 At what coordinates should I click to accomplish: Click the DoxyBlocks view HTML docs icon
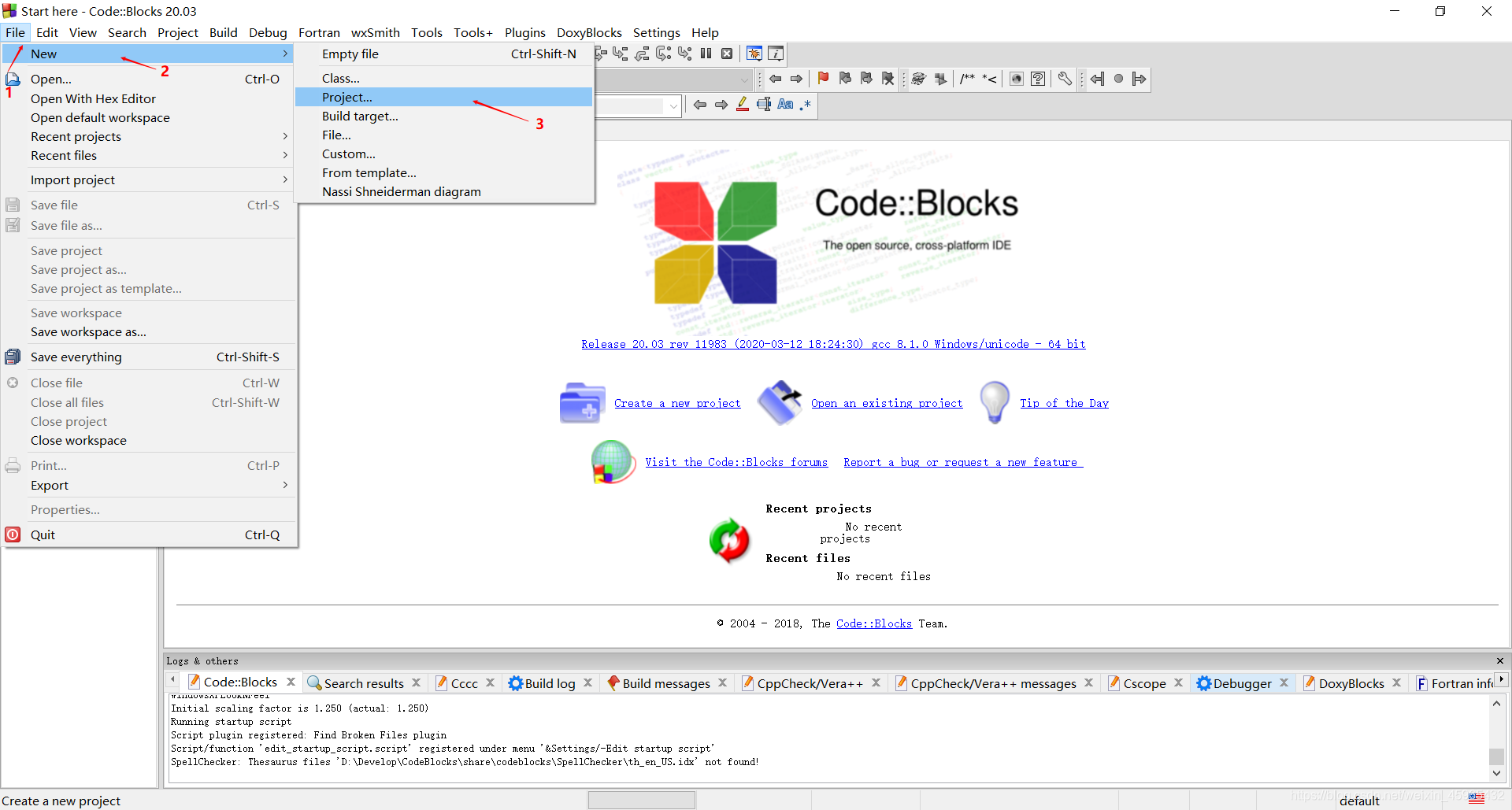point(1017,79)
